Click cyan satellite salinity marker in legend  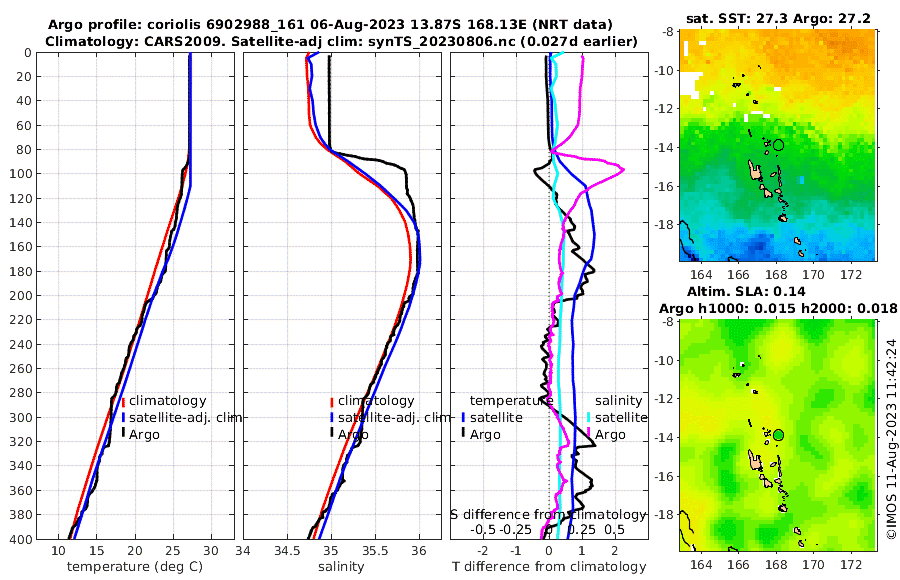[x=589, y=418]
